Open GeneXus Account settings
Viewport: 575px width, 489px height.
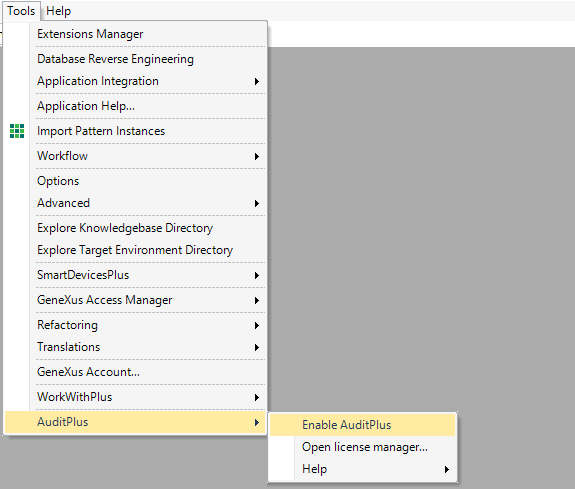(x=135, y=372)
